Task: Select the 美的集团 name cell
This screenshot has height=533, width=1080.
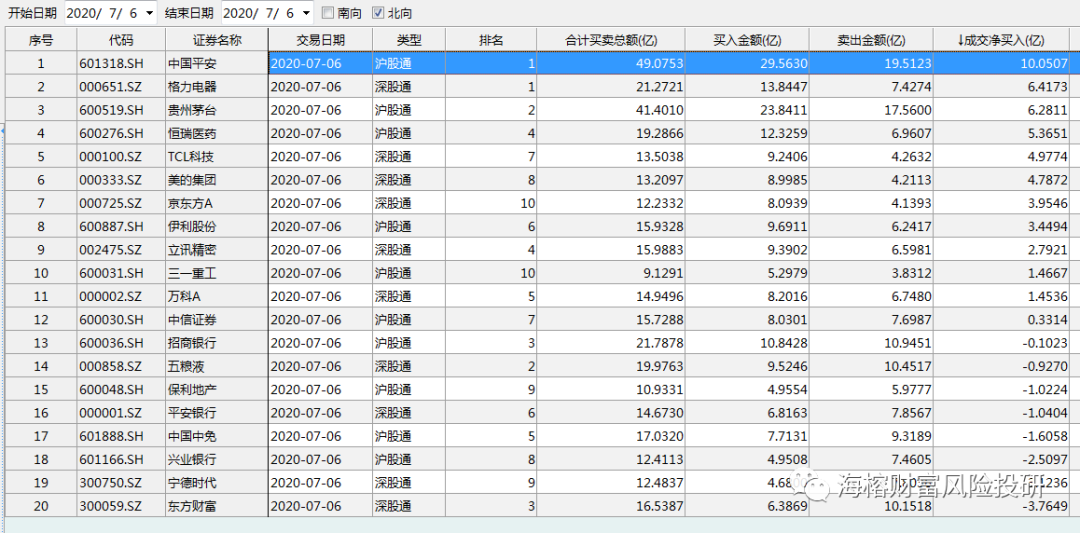Action: coord(217,180)
